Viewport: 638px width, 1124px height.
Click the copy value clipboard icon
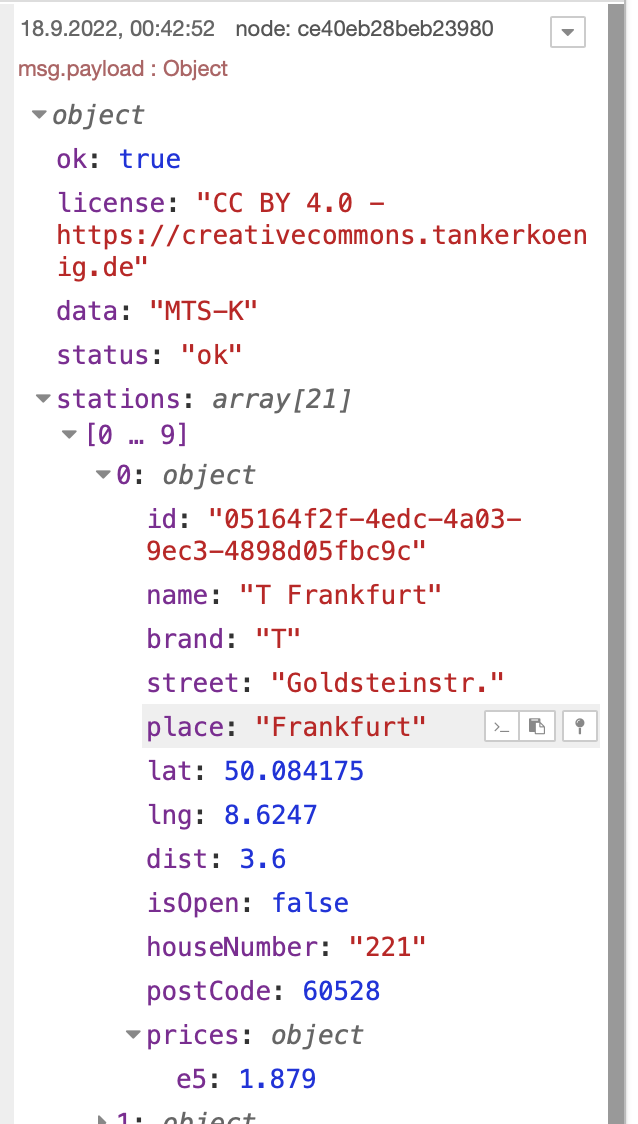pyautogui.click(x=538, y=728)
